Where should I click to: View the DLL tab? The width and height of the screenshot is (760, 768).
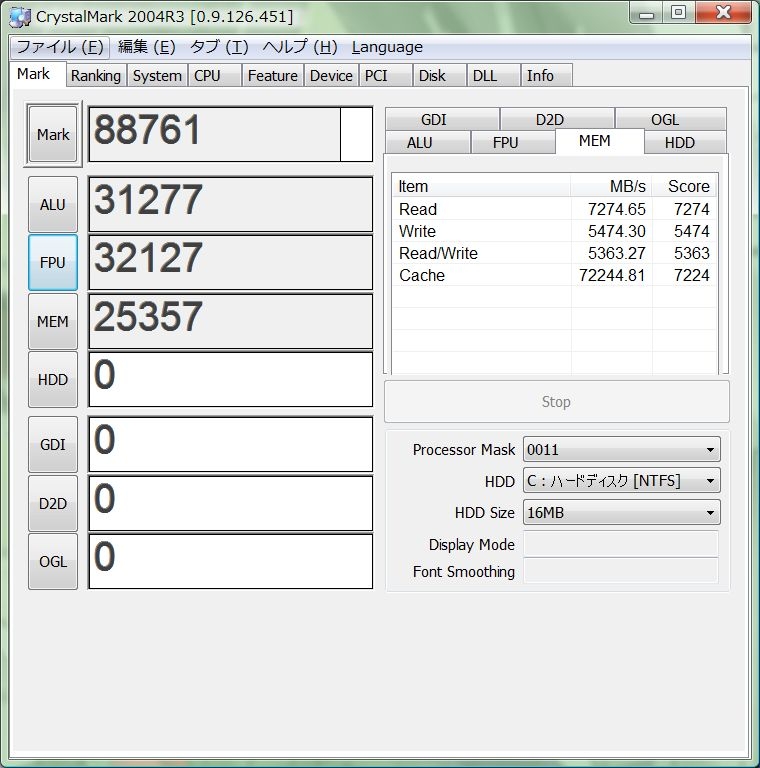(x=493, y=76)
